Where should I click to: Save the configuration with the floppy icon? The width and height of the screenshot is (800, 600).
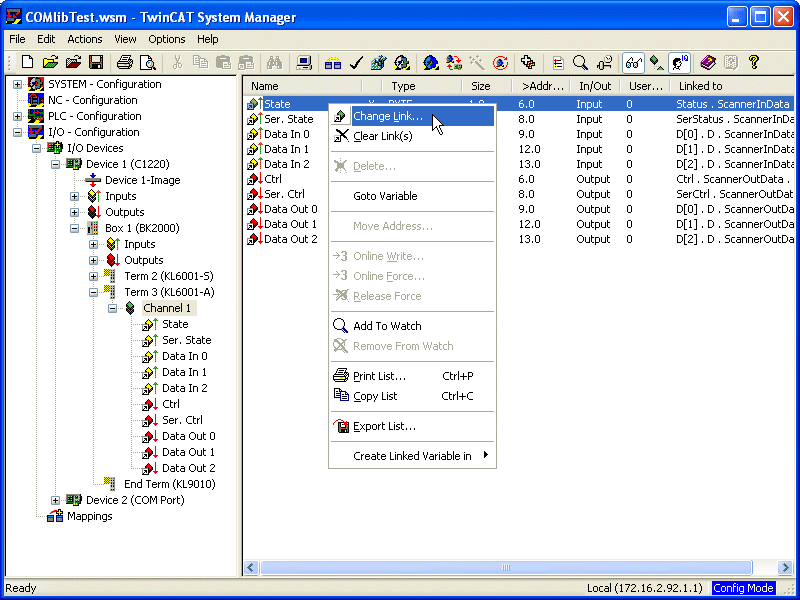pyautogui.click(x=96, y=63)
